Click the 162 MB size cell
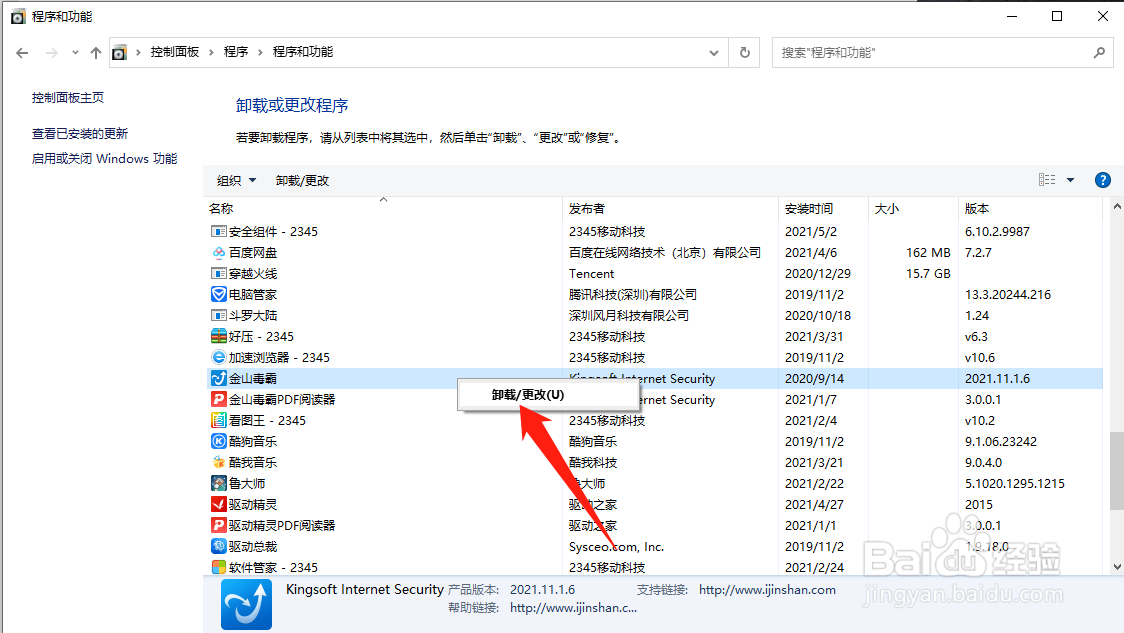This screenshot has width=1124, height=633. (x=928, y=252)
